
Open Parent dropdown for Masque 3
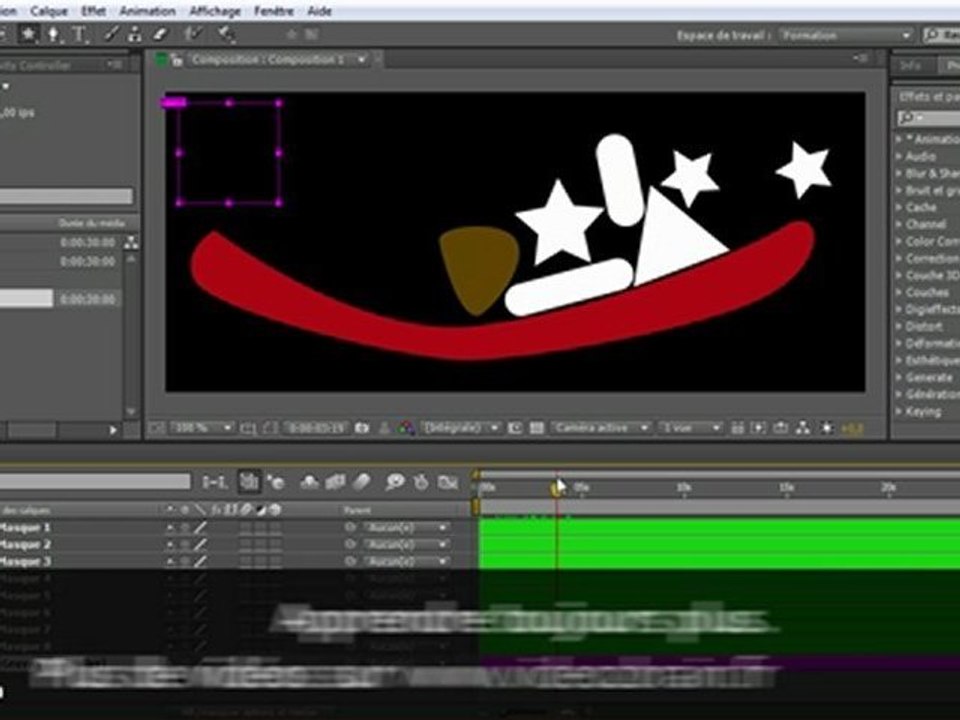pyautogui.click(x=407, y=560)
